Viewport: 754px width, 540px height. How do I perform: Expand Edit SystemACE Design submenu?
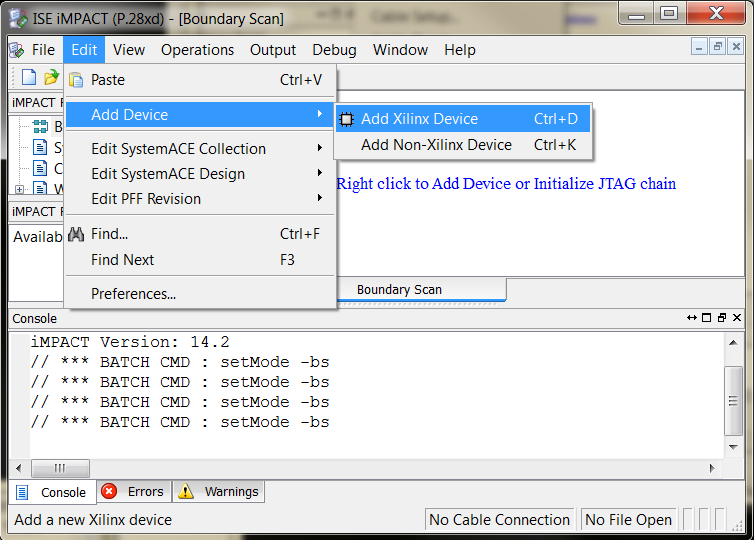click(x=168, y=174)
